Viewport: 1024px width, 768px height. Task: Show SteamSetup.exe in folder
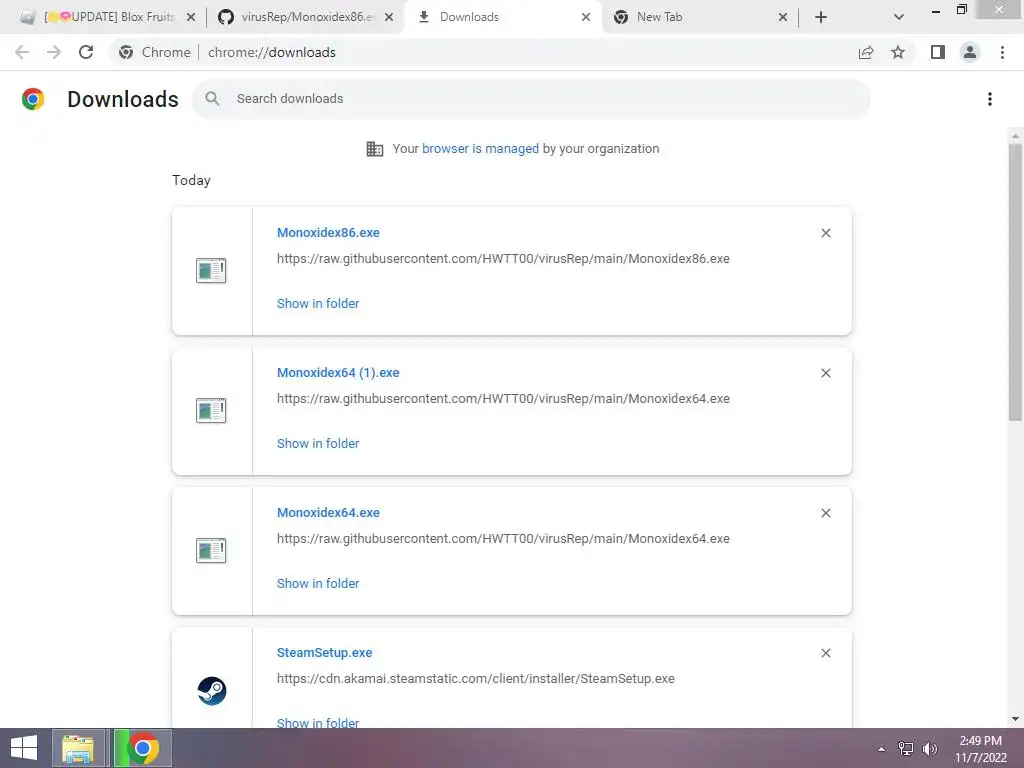click(x=318, y=722)
